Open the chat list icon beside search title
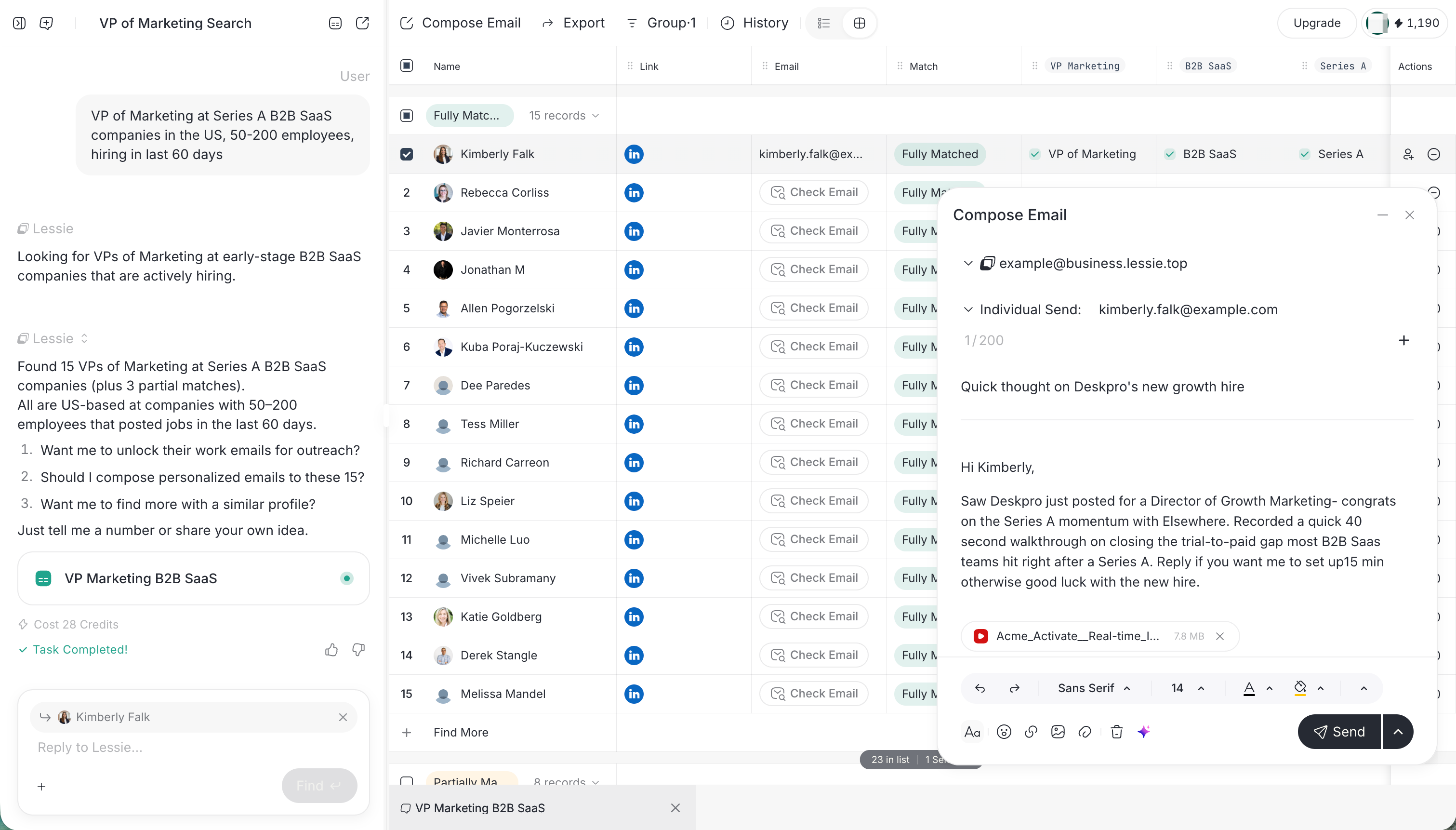1456x830 pixels. click(x=335, y=23)
